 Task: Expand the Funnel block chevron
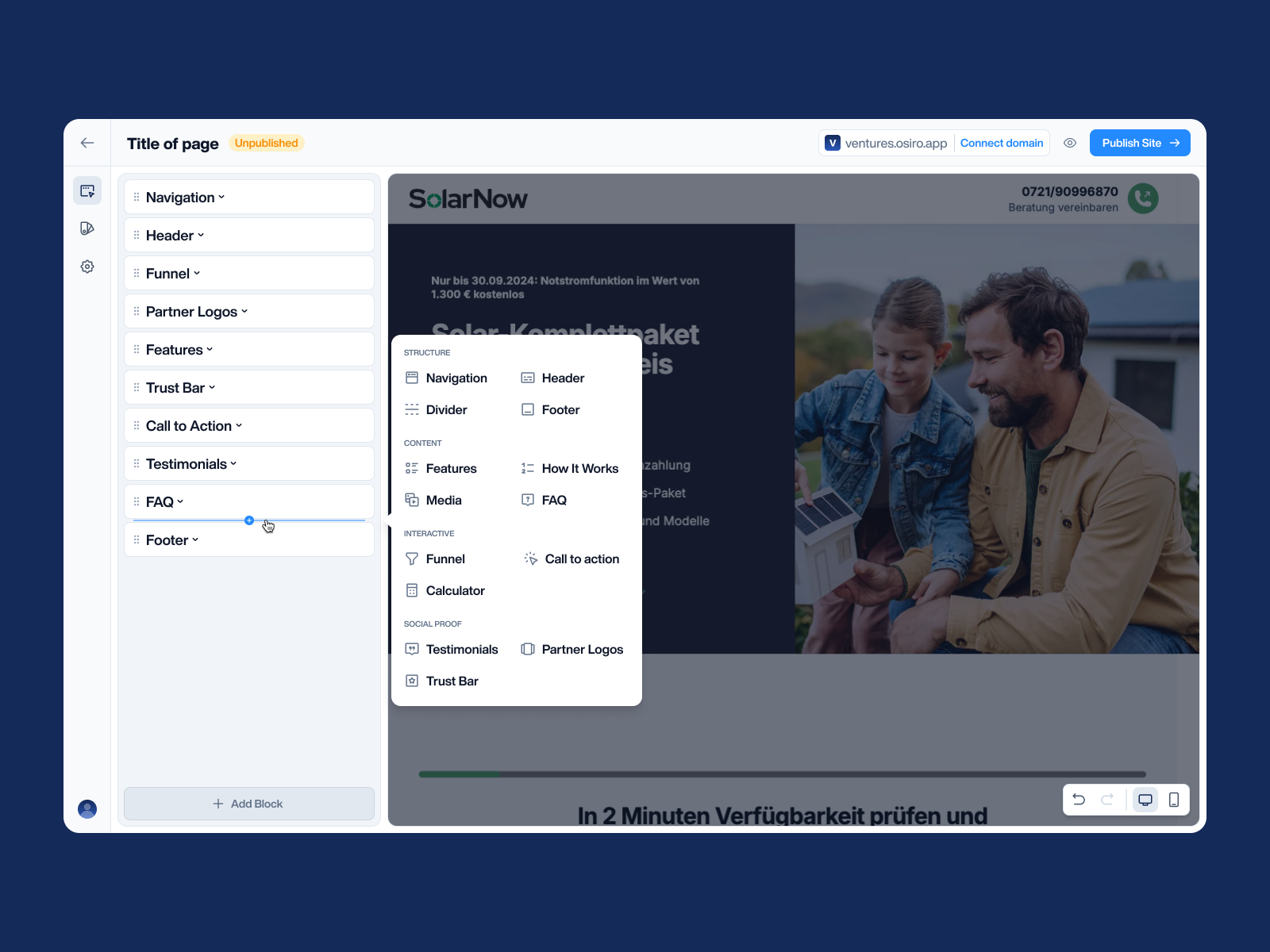coord(197,273)
